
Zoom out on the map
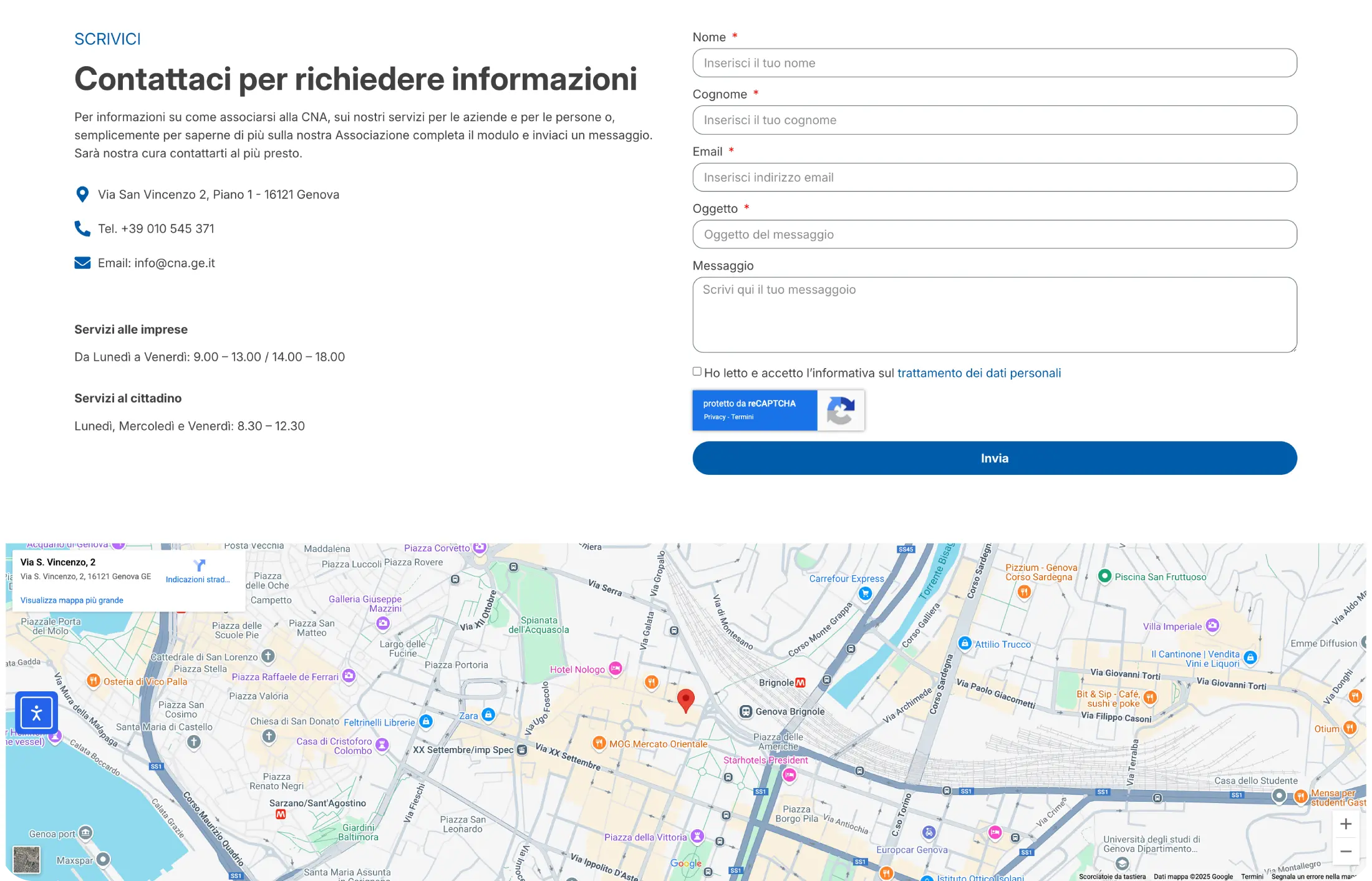pos(1345,852)
